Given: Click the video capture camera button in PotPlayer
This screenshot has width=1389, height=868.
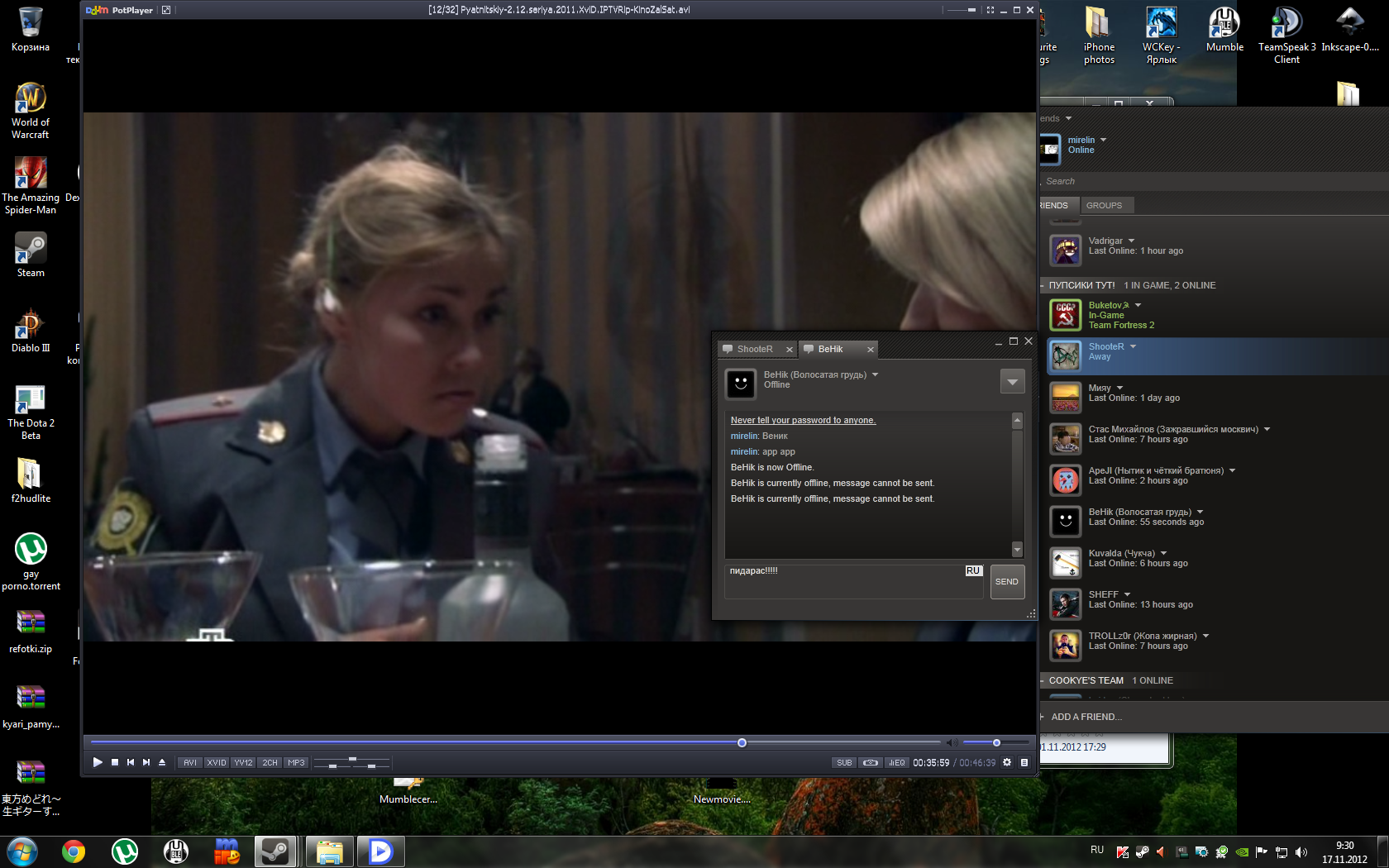Looking at the screenshot, I should pos(871,762).
